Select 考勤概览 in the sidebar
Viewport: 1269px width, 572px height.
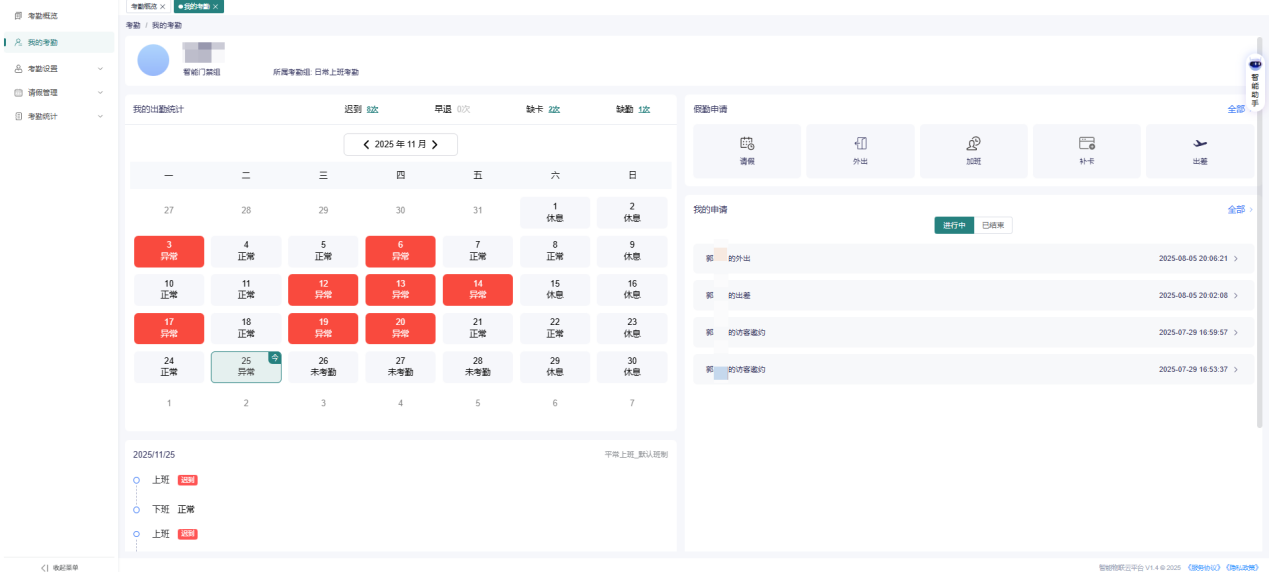click(58, 16)
